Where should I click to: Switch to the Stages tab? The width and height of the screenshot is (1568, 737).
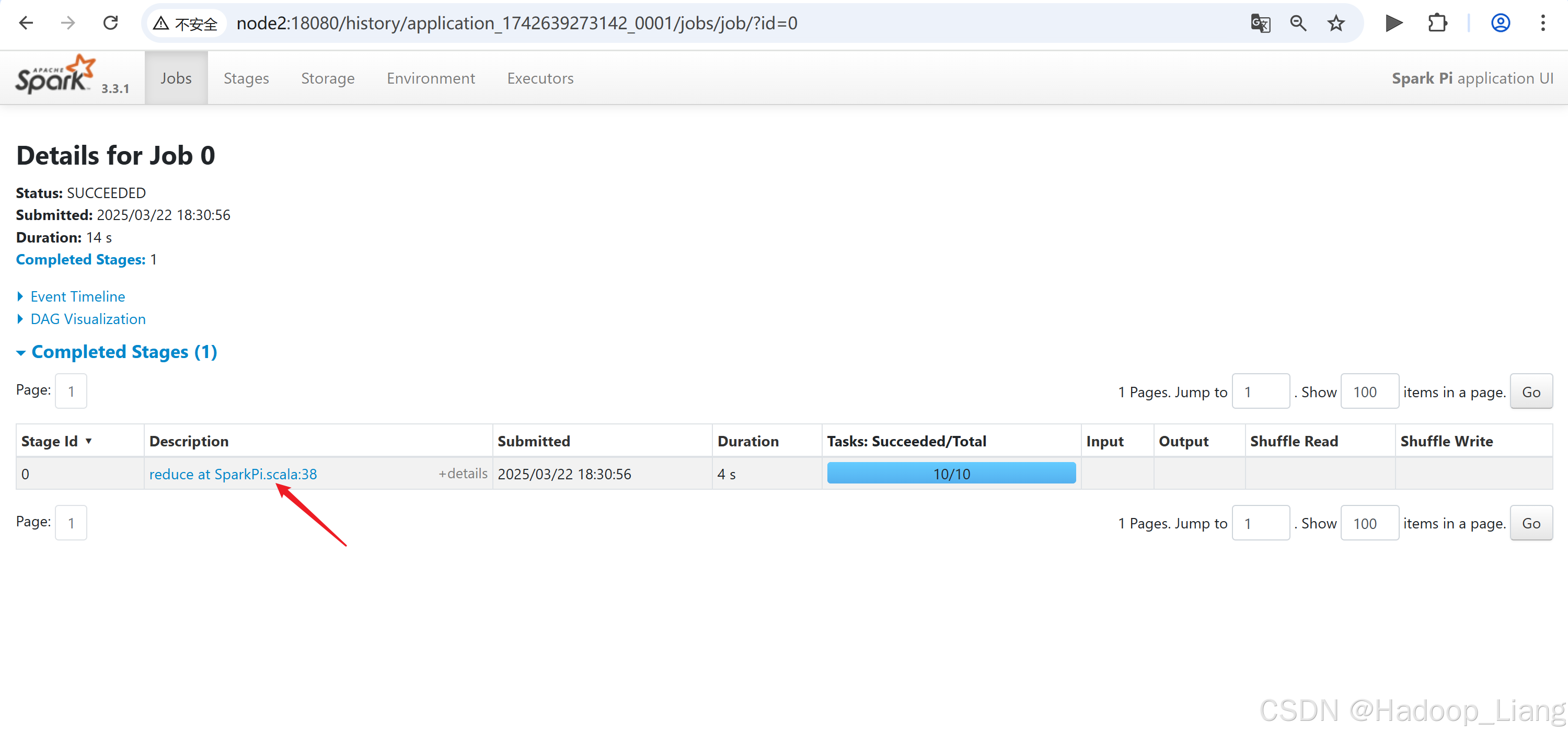[246, 78]
